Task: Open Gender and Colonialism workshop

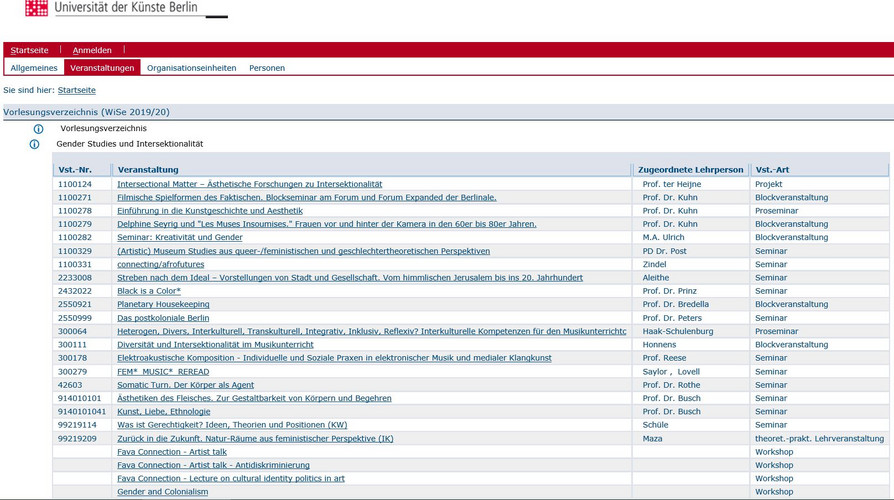Action: click(x=162, y=491)
